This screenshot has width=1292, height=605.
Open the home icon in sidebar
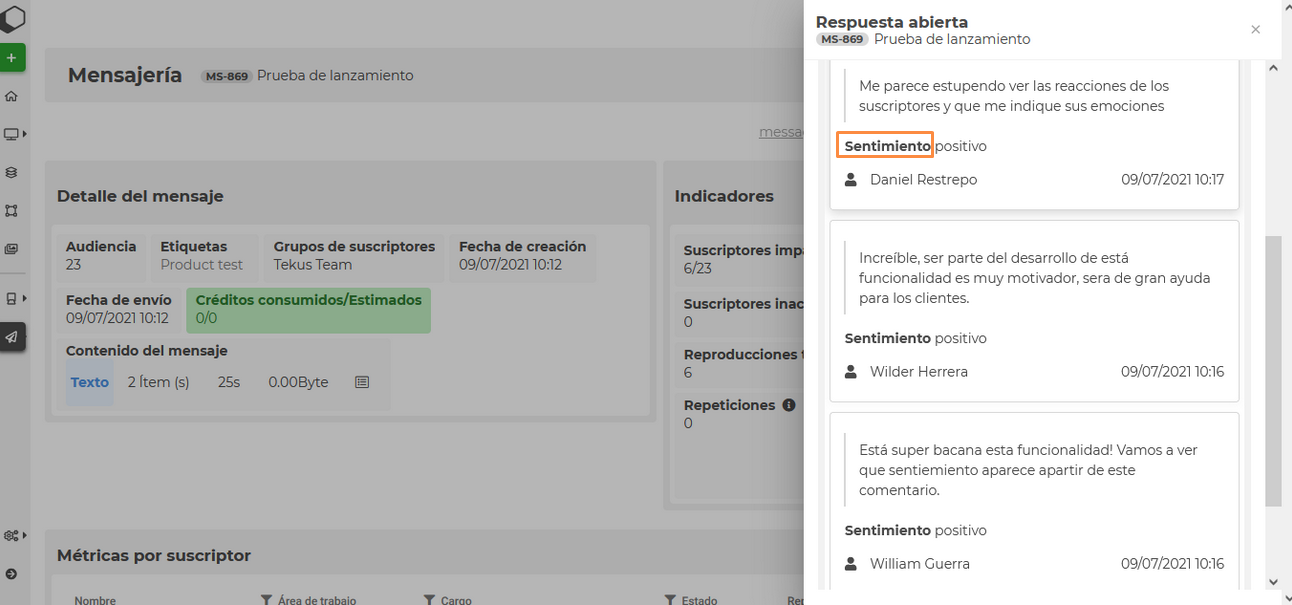coord(12,97)
